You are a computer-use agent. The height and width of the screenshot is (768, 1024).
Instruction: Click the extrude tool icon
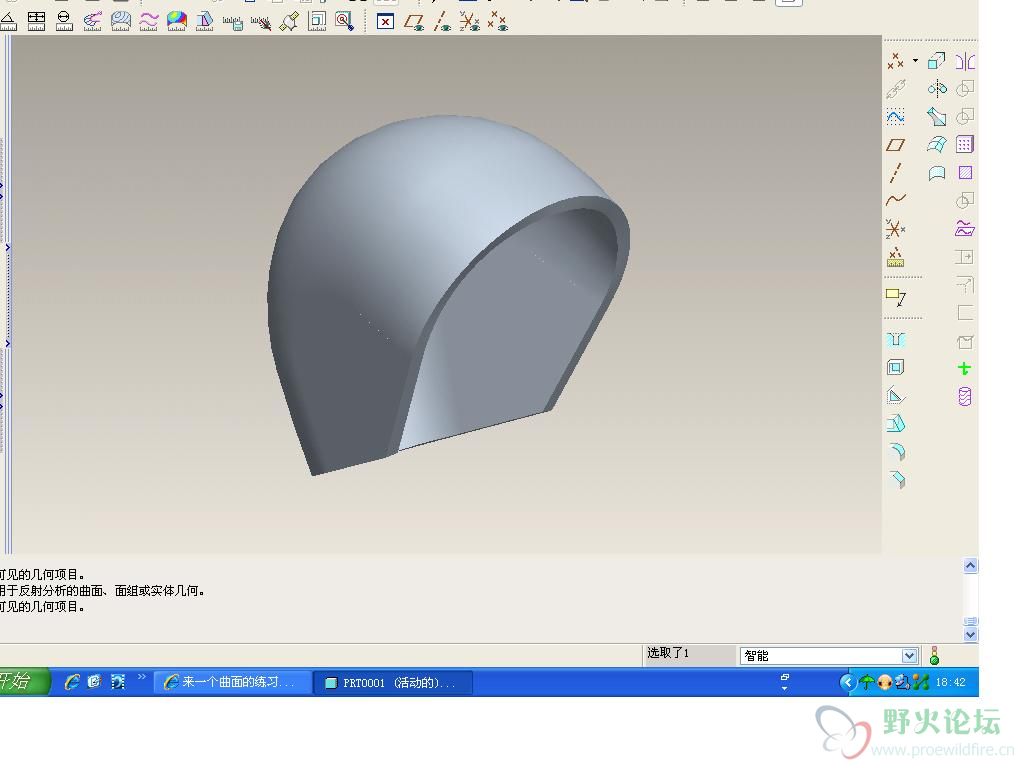936,61
